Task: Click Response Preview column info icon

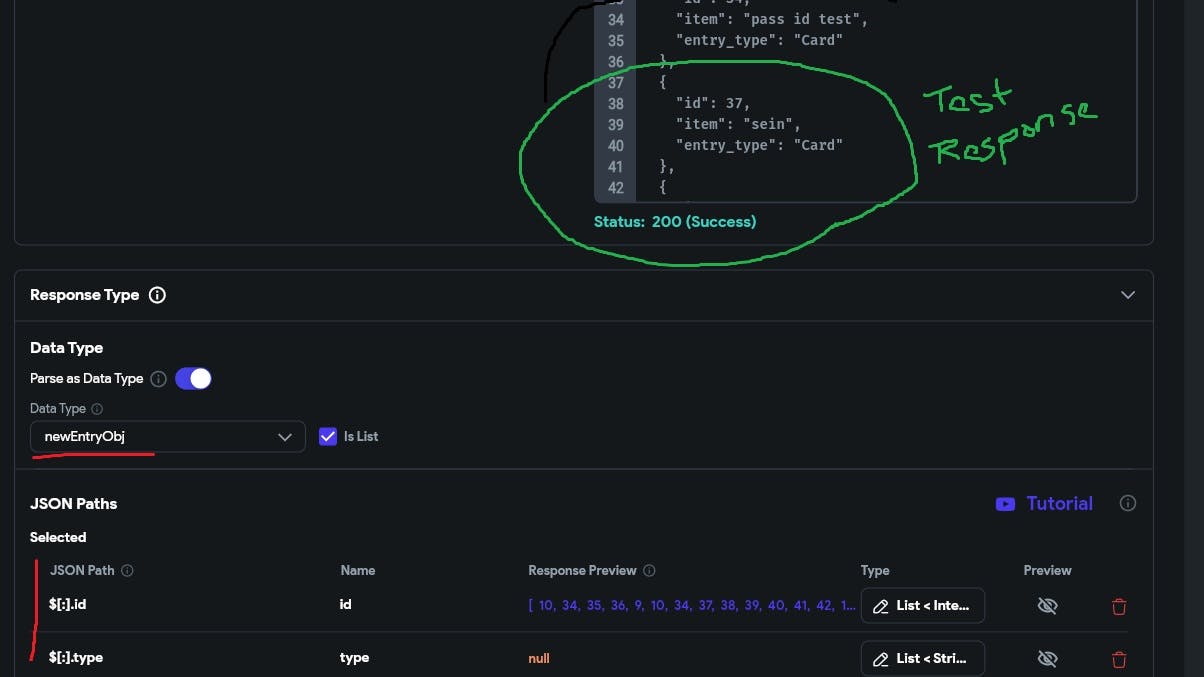Action: tap(649, 571)
